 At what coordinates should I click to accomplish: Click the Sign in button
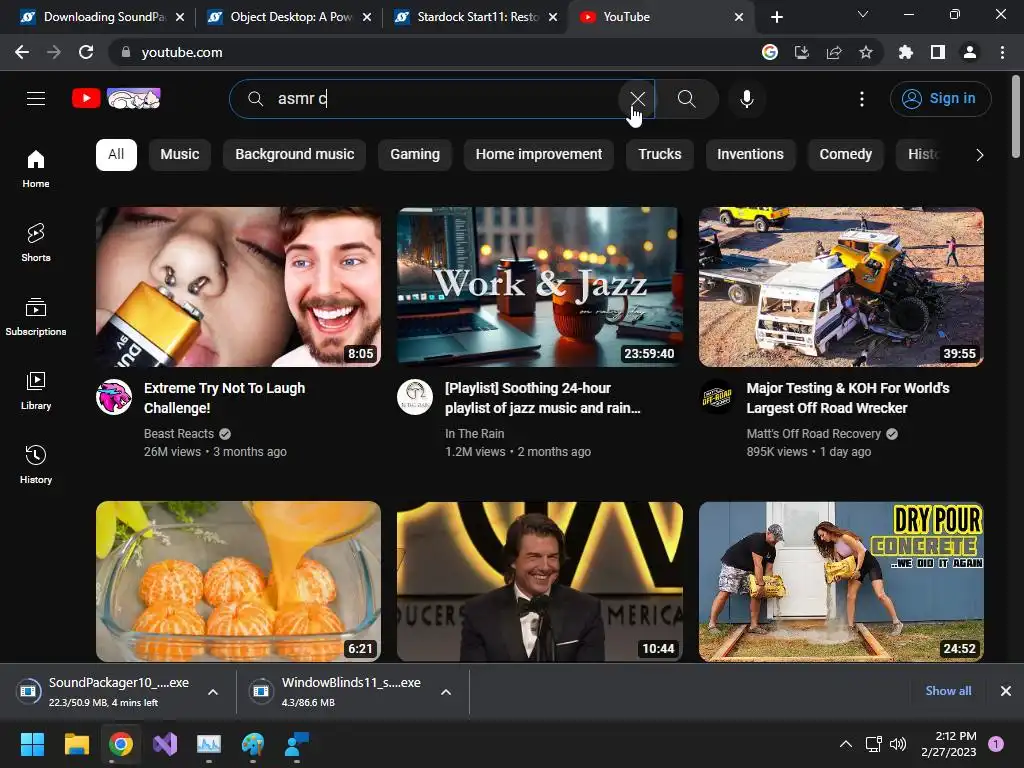pyautogui.click(x=940, y=99)
